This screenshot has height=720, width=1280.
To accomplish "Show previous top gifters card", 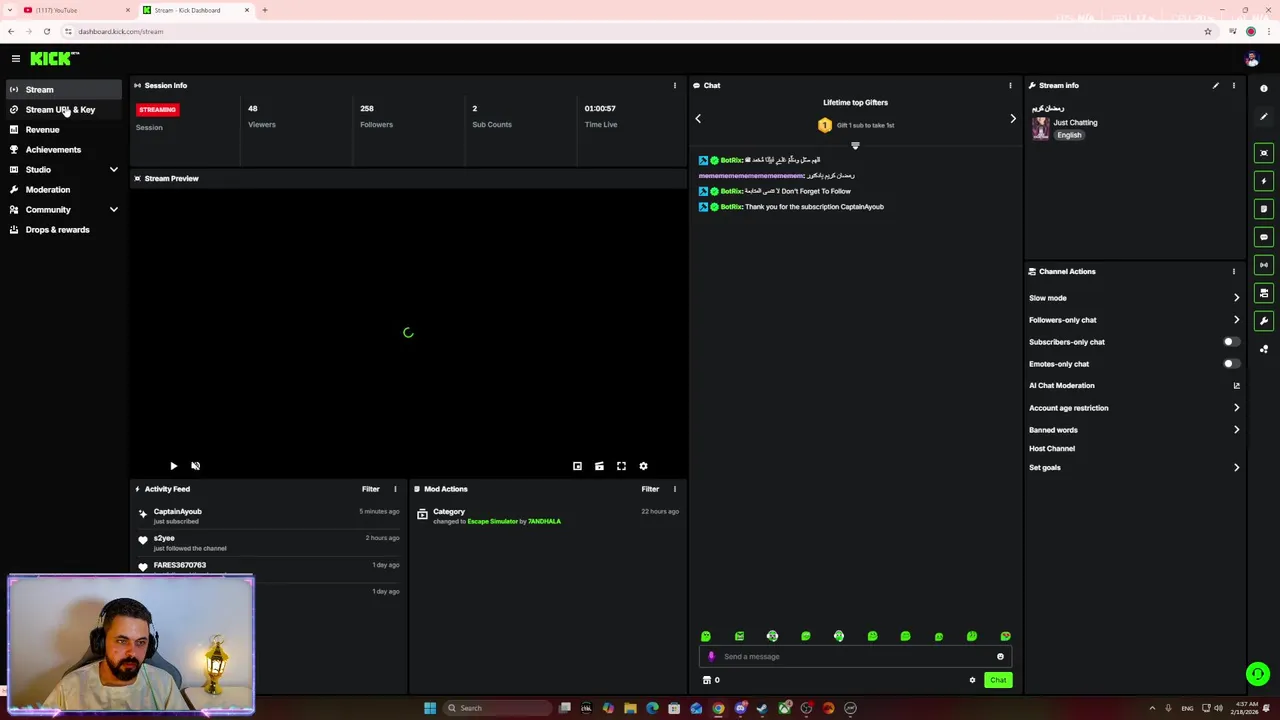I will coord(698,119).
